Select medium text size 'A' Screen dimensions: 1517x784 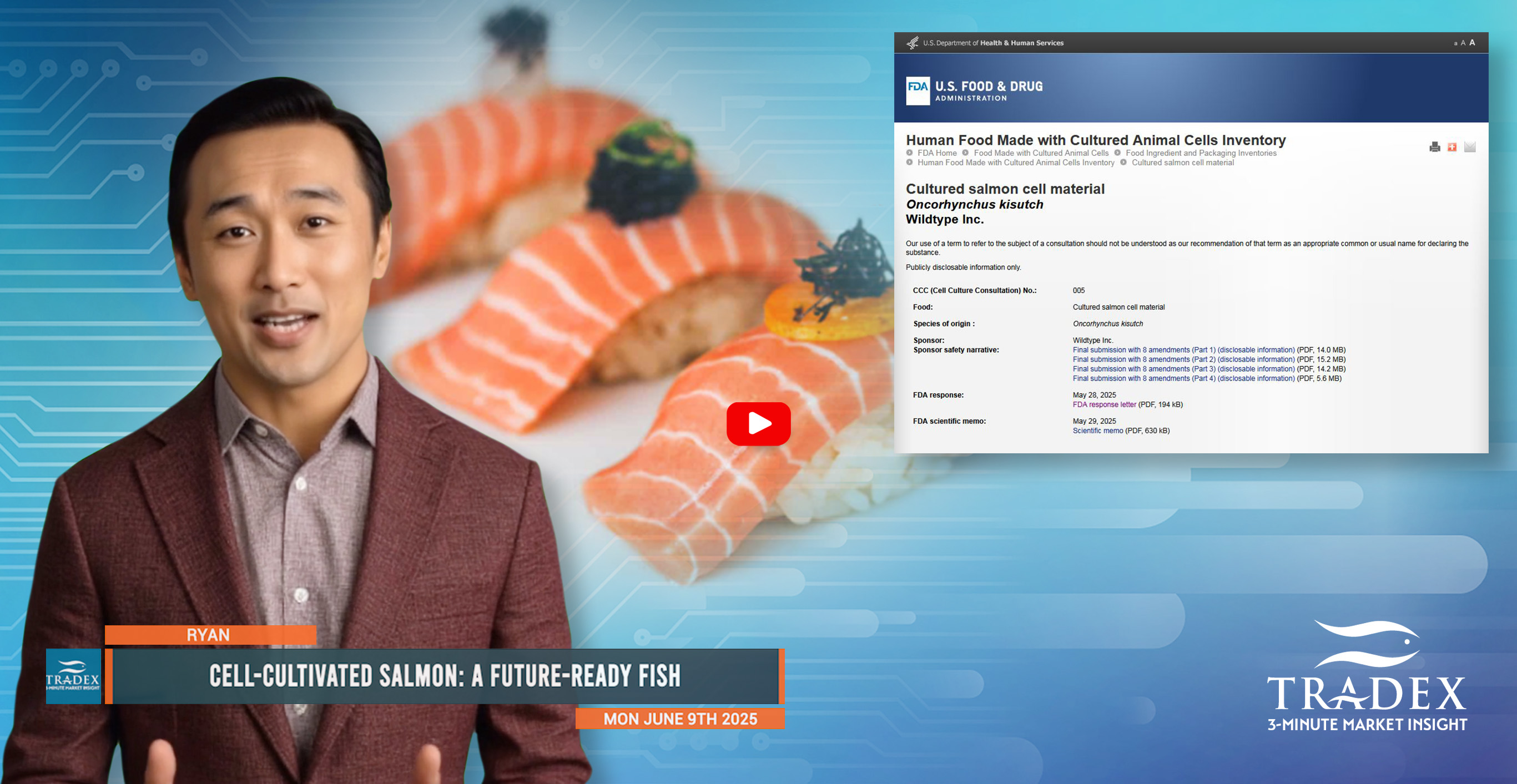point(1463,43)
